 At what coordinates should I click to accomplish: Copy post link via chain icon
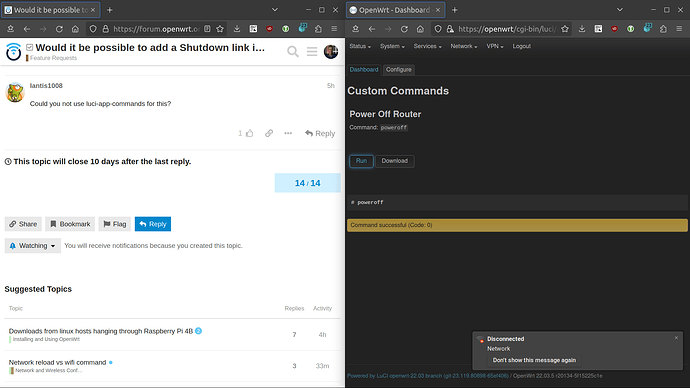click(269, 133)
